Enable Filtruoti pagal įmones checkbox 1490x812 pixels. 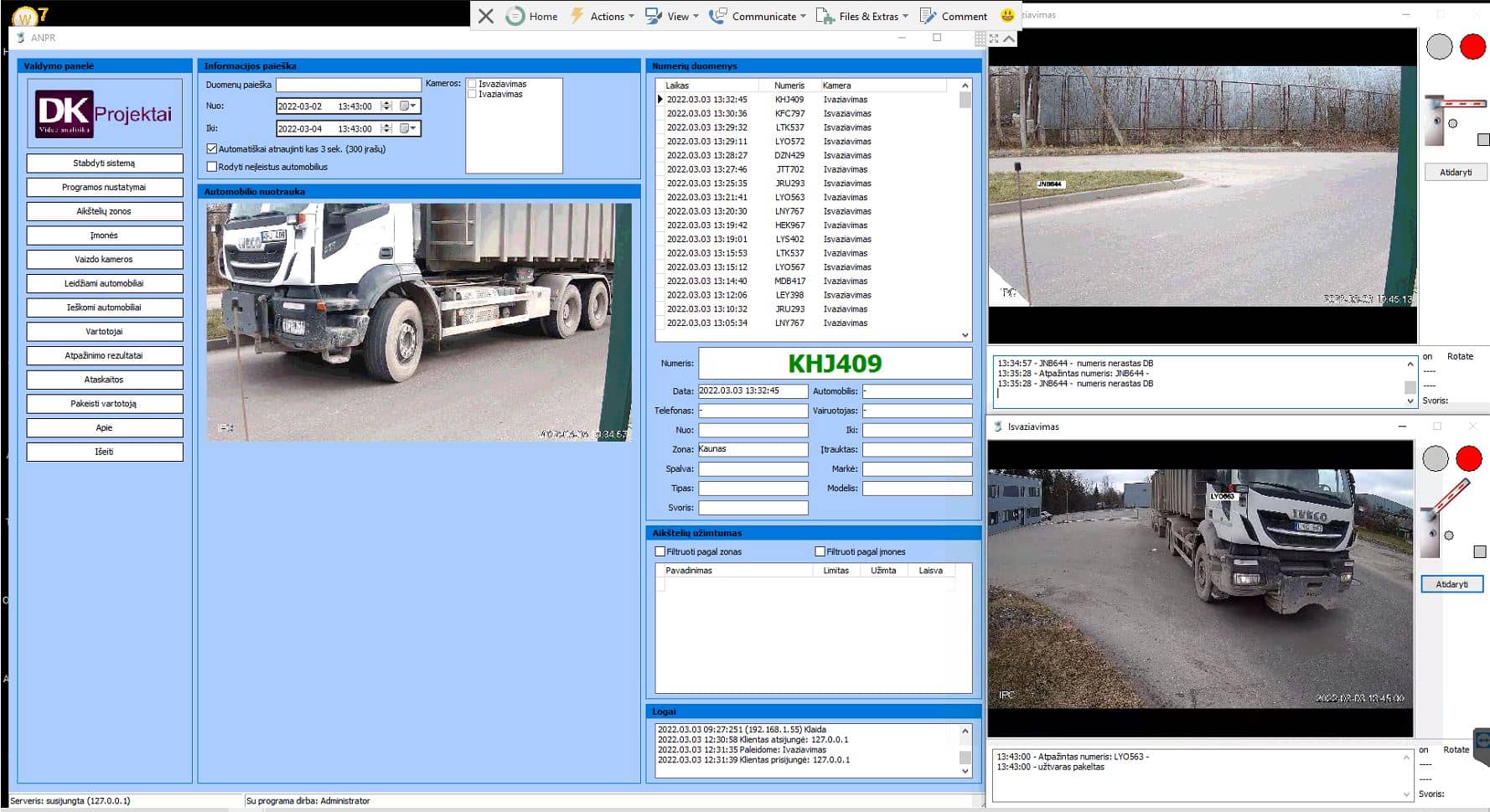[x=820, y=552]
